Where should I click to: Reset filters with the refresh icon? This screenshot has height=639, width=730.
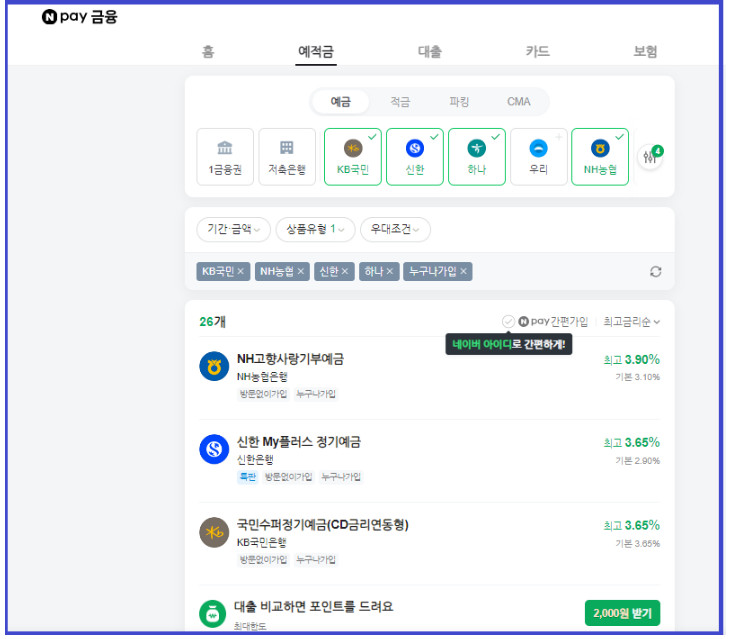click(656, 272)
